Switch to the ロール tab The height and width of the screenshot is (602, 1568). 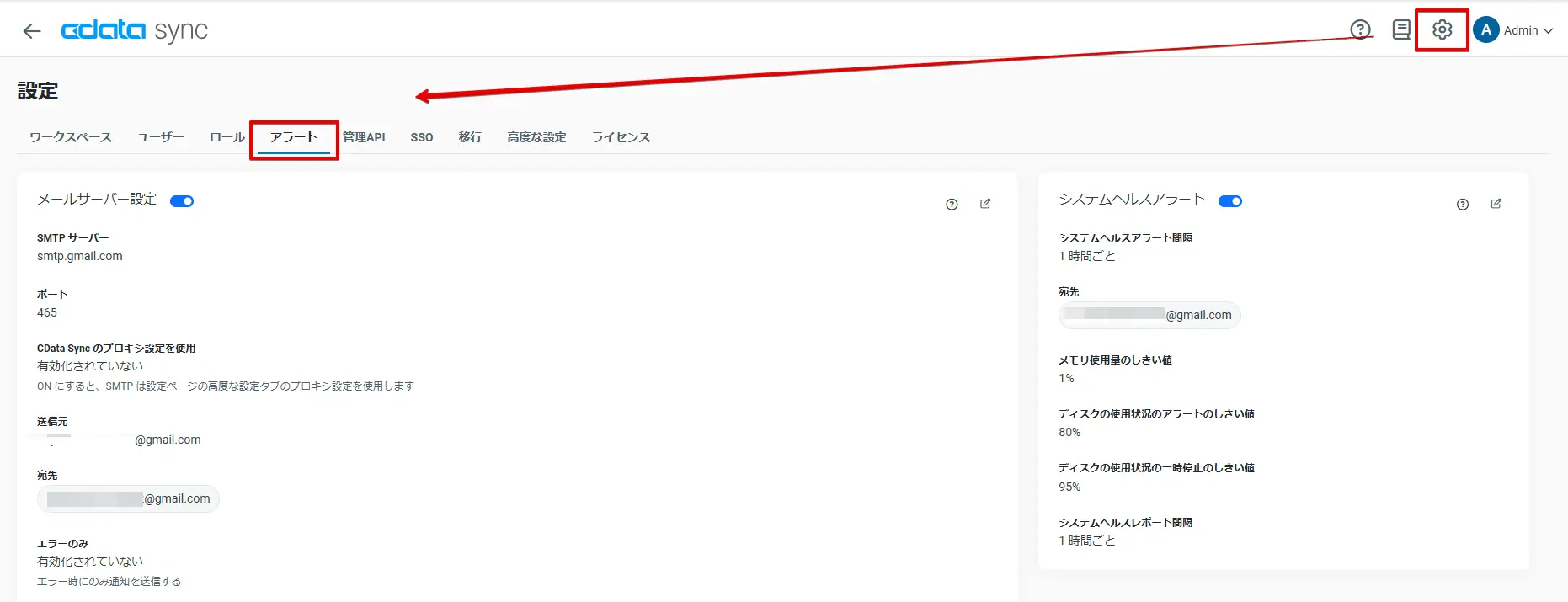coord(227,137)
